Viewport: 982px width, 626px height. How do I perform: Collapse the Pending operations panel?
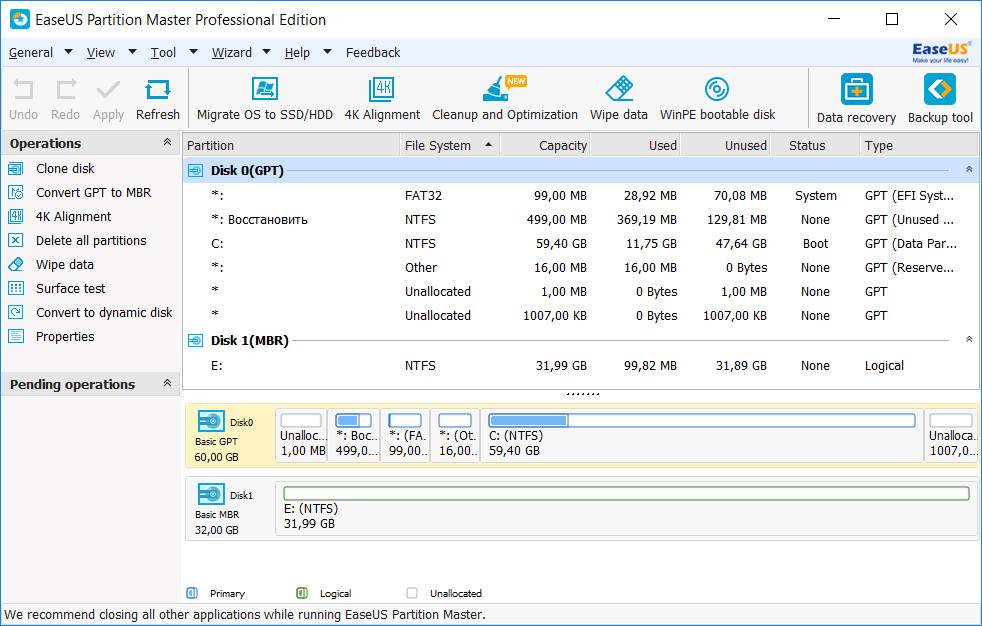(167, 382)
